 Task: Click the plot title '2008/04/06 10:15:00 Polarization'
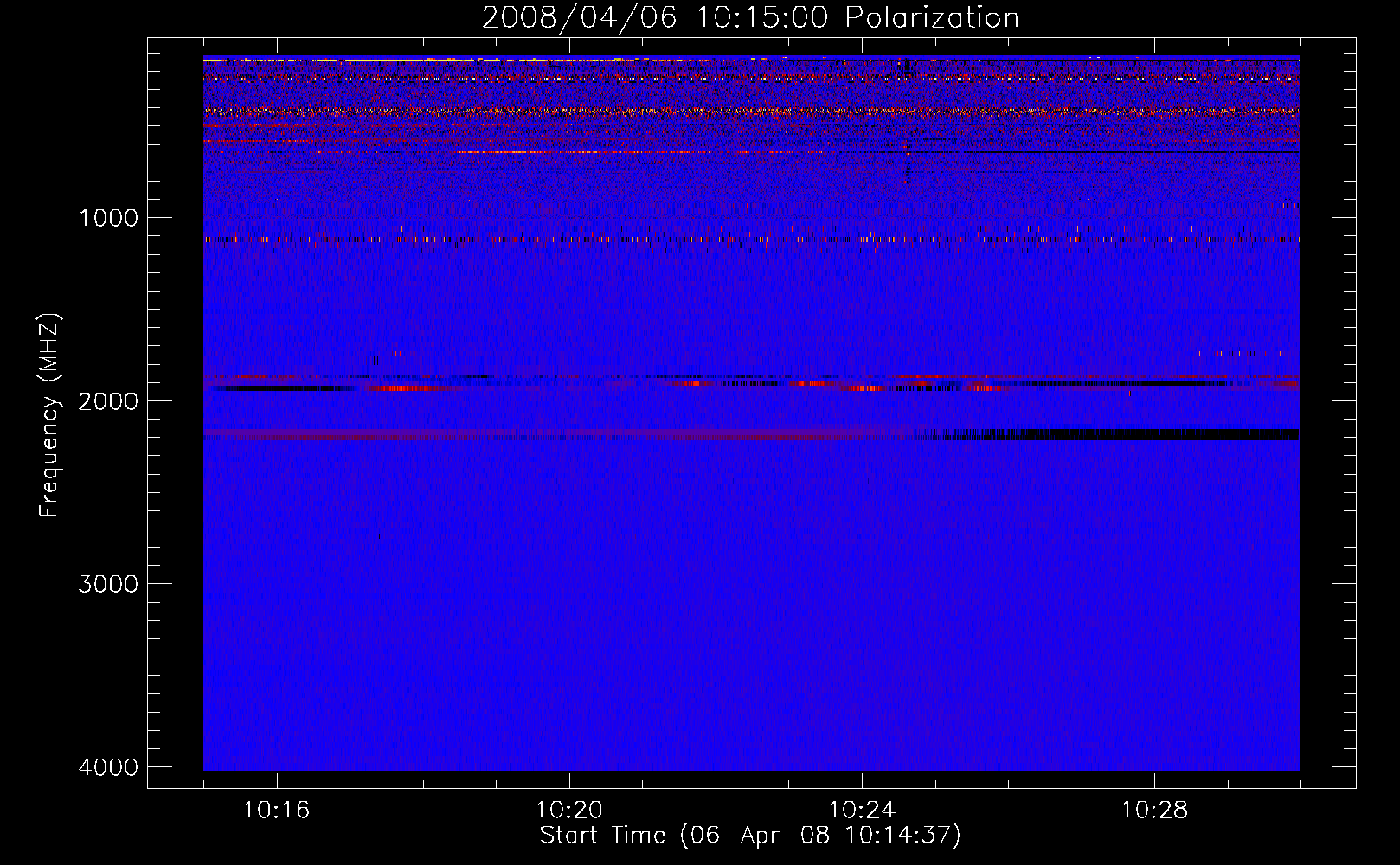[x=750, y=17]
